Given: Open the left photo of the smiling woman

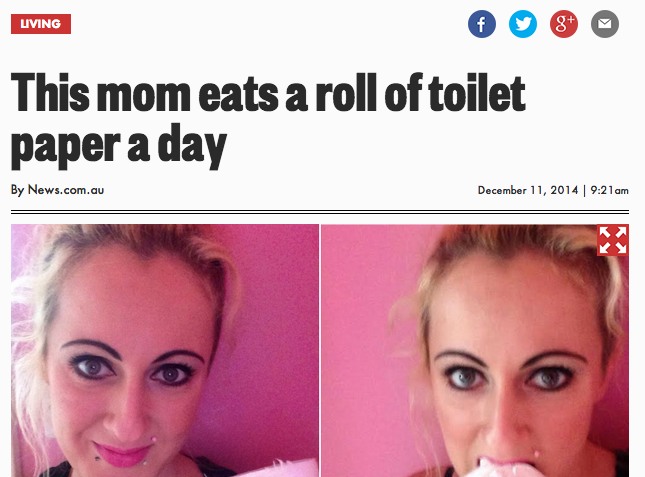Looking at the screenshot, I should 165,350.
